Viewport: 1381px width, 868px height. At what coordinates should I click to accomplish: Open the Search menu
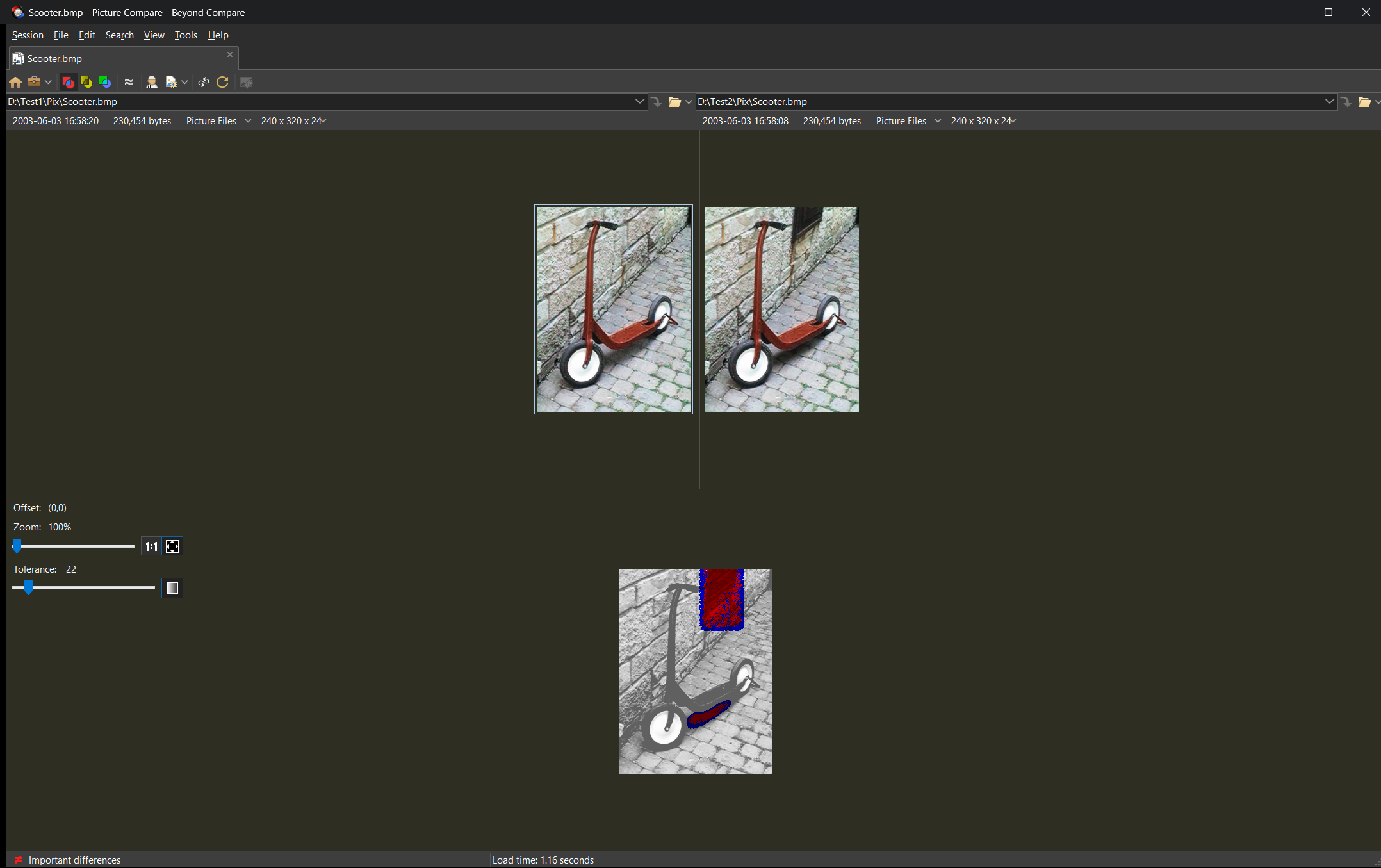pyautogui.click(x=120, y=35)
